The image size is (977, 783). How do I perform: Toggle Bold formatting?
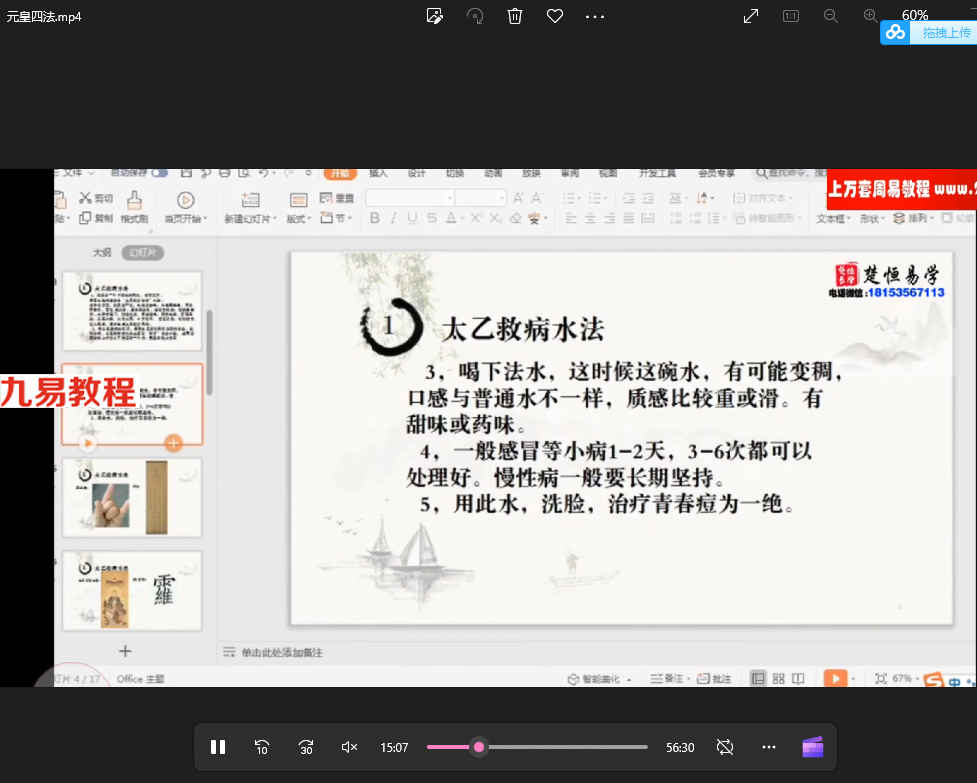click(x=374, y=218)
